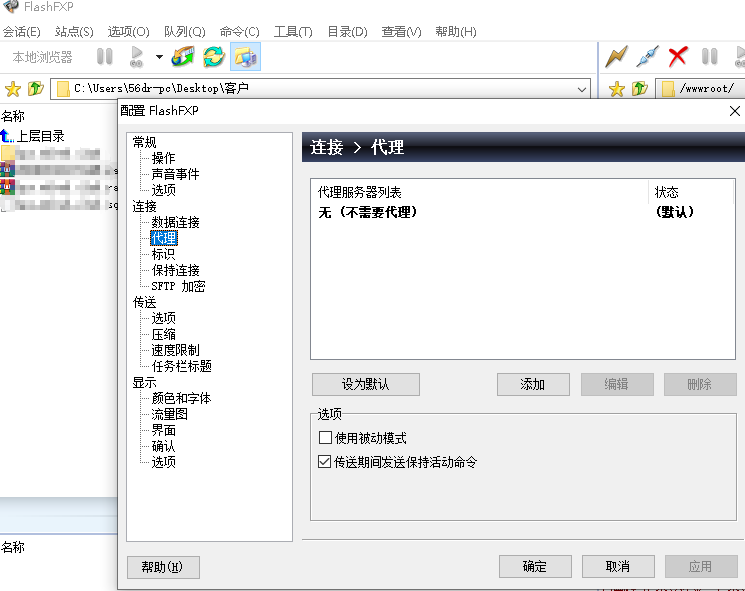The image size is (745, 591).
Task: Select 界面 in the settings tree
Action: pyautogui.click(x=163, y=430)
